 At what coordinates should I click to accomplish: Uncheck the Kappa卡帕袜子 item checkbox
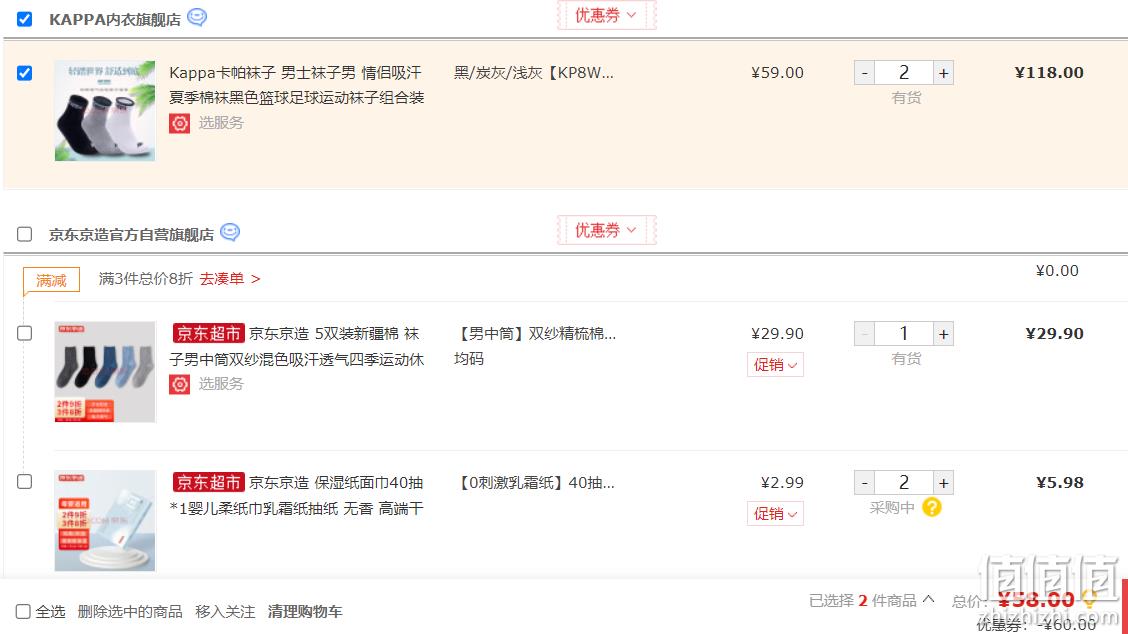point(24,73)
